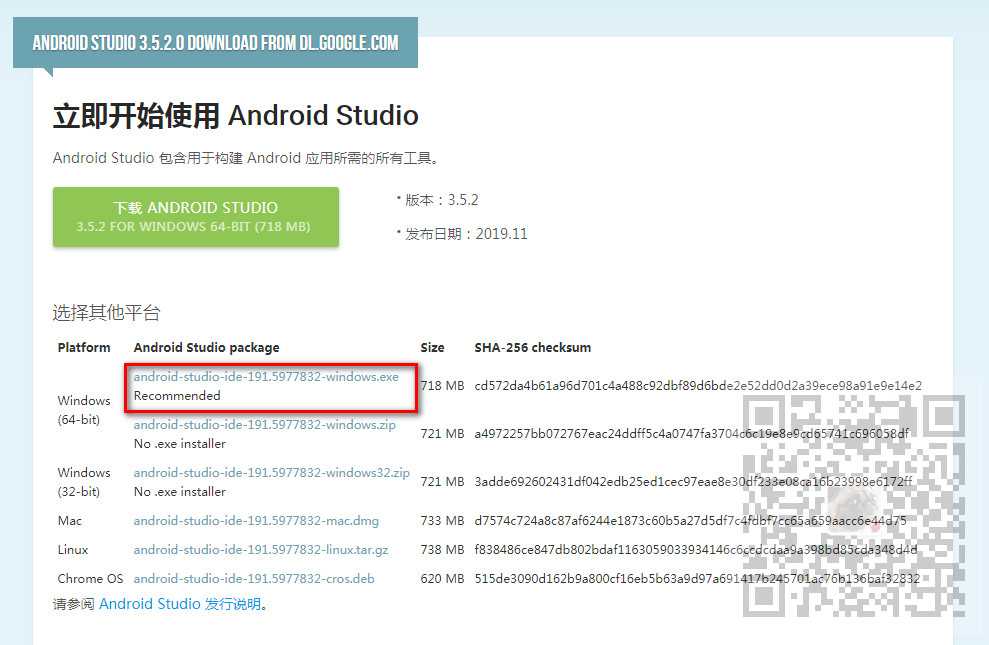The image size is (989, 645).
Task: Click the Platform column header
Action: point(84,347)
